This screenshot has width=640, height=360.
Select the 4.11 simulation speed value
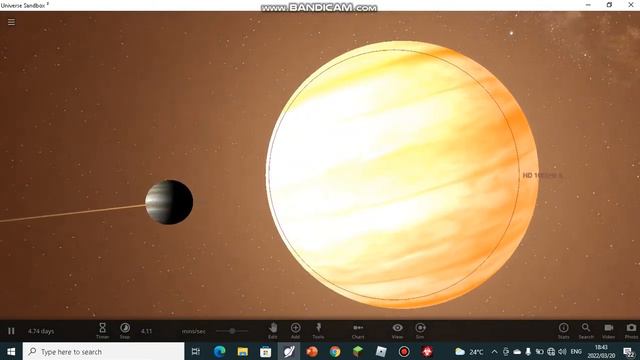coord(147,331)
